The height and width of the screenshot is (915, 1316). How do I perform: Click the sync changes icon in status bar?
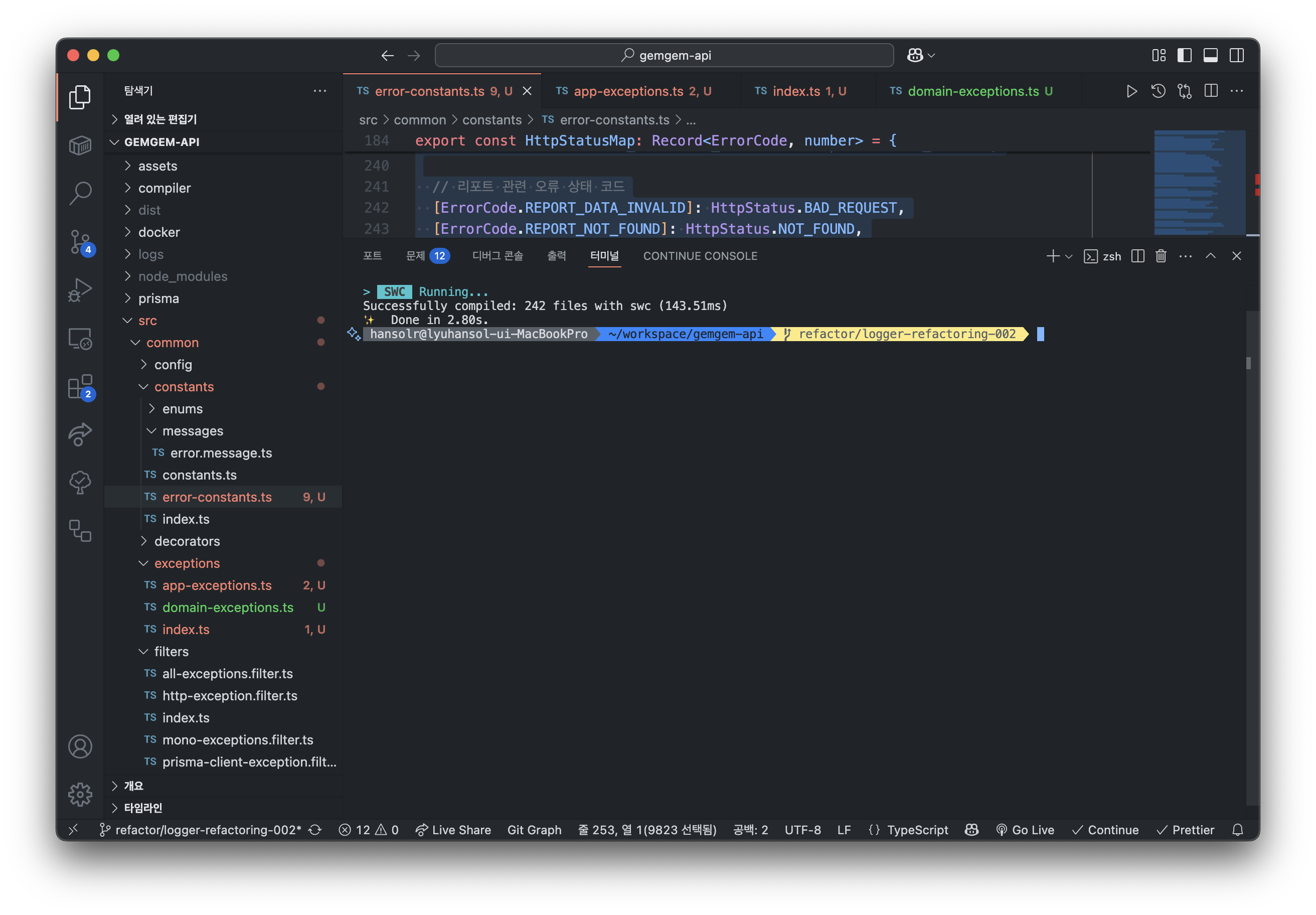314,830
